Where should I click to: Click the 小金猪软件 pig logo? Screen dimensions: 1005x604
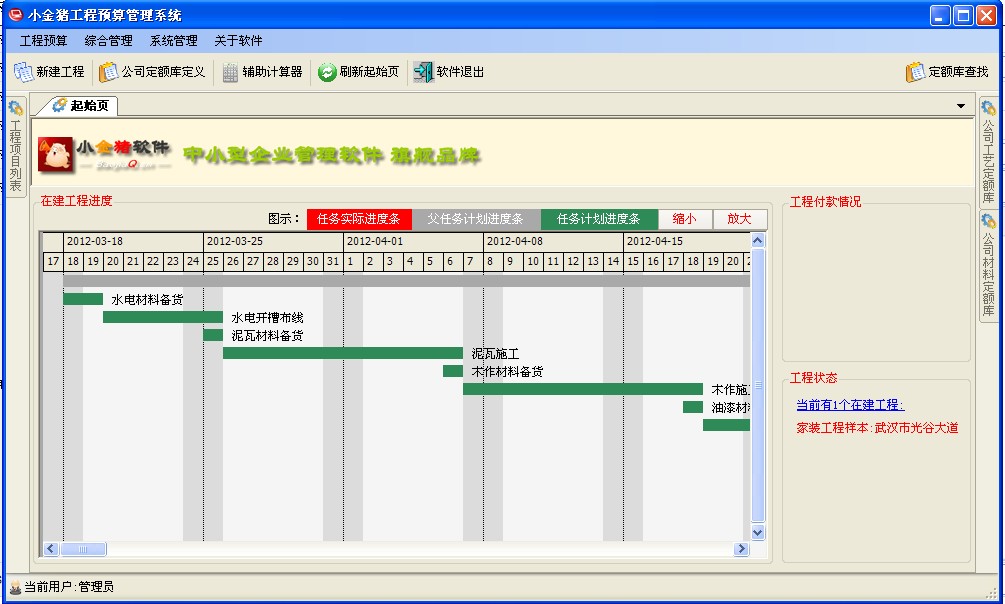pyautogui.click(x=56, y=155)
